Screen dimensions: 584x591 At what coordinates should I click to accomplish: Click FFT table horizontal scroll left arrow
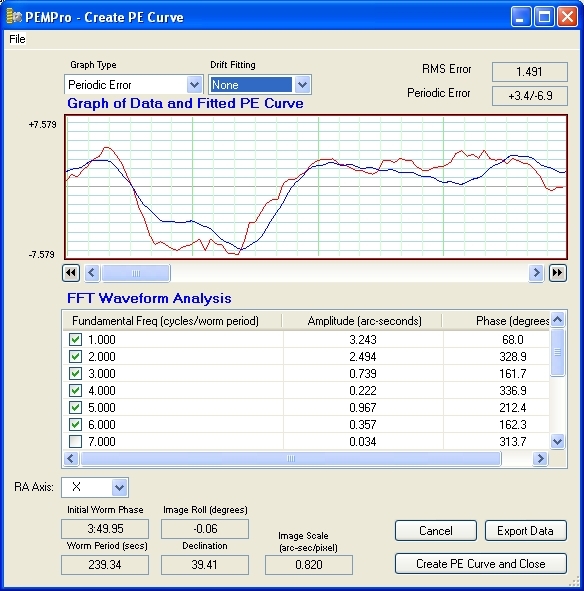(x=71, y=458)
